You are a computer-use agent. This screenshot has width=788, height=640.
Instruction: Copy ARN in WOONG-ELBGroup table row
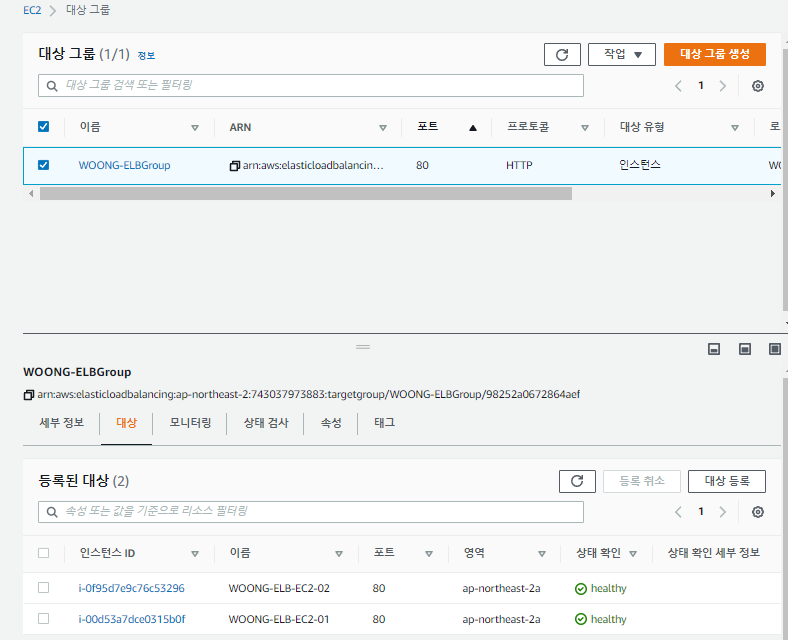coord(234,166)
